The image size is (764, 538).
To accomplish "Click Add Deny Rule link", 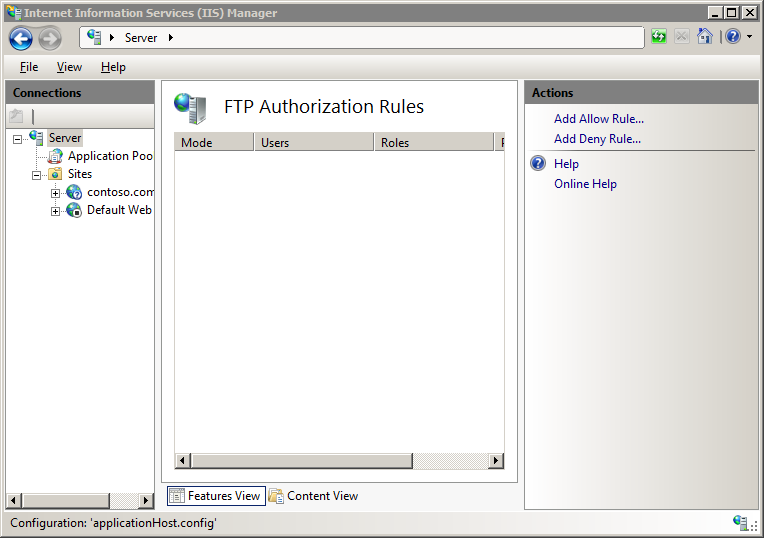I will pyautogui.click(x=597, y=139).
